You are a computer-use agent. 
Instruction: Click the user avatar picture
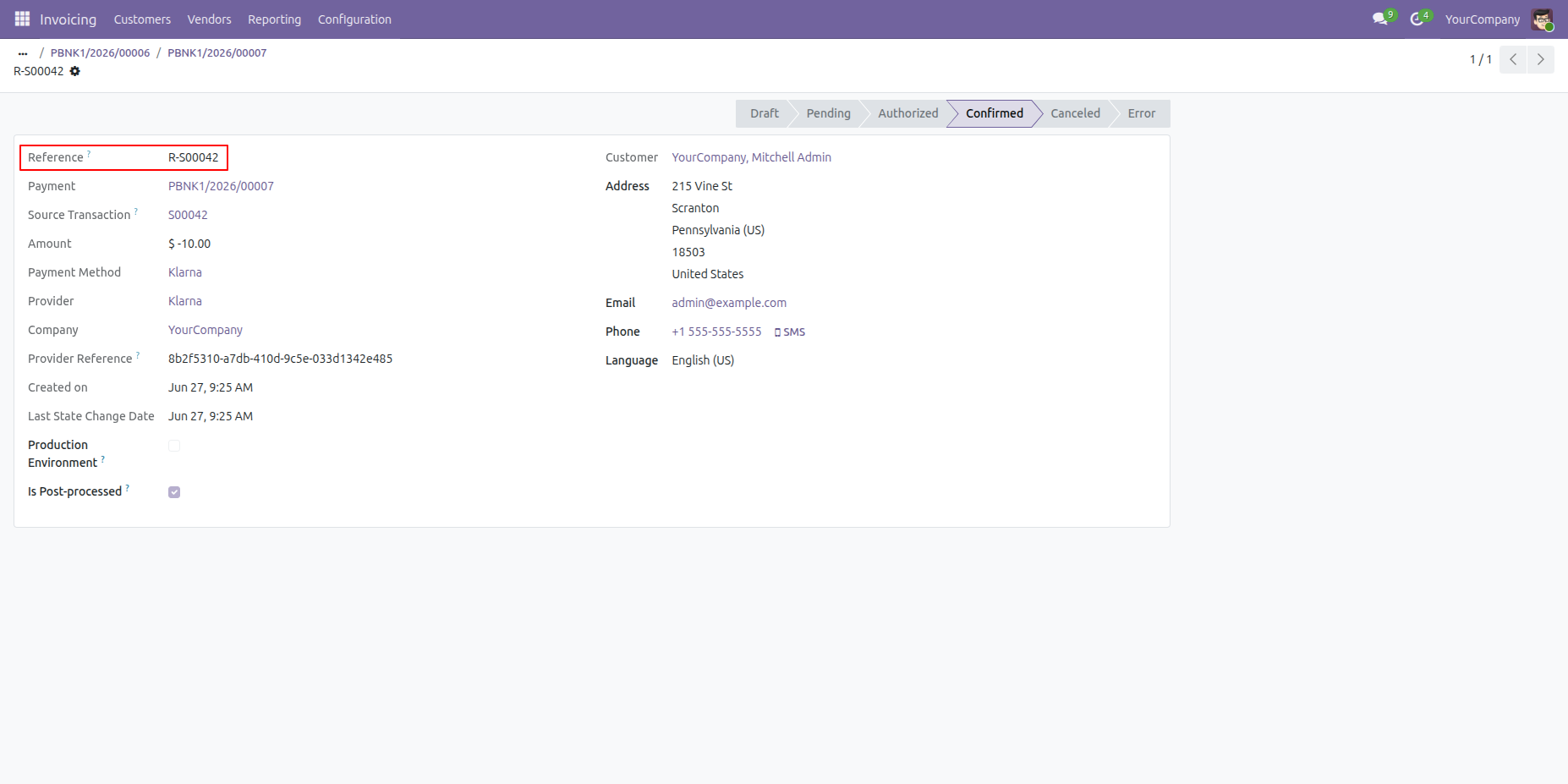pyautogui.click(x=1542, y=19)
